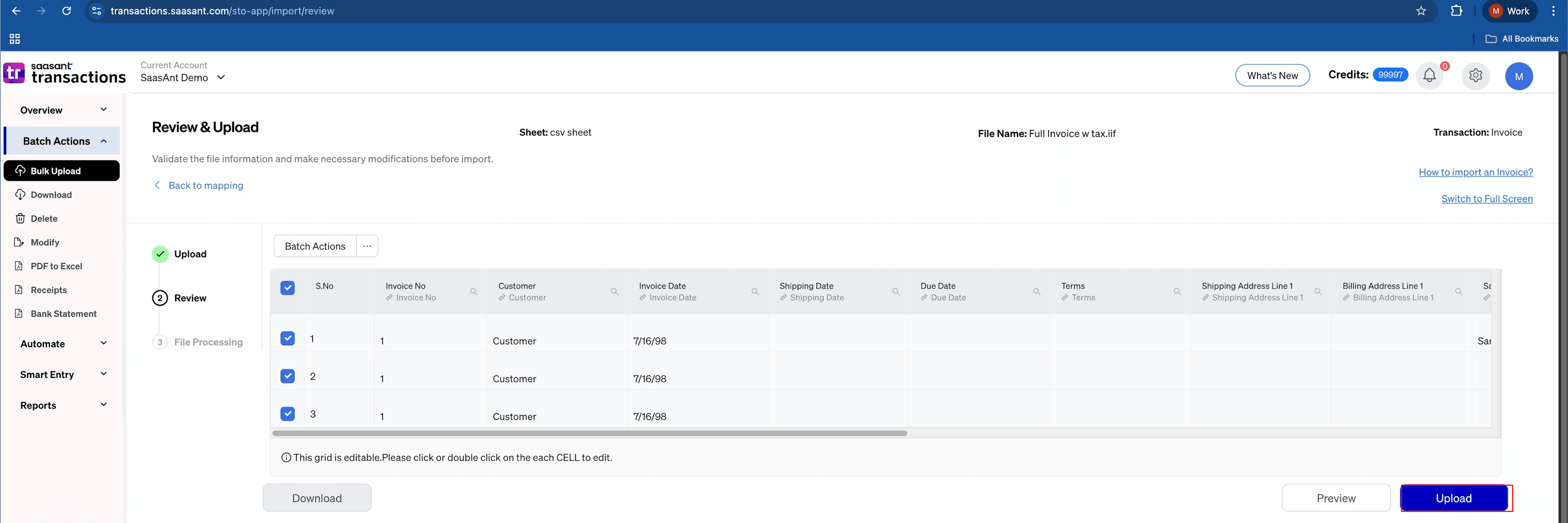Image resolution: width=1568 pixels, height=523 pixels.
Task: Click the search icon in Billing Address Line 1 column
Action: [x=1459, y=292]
